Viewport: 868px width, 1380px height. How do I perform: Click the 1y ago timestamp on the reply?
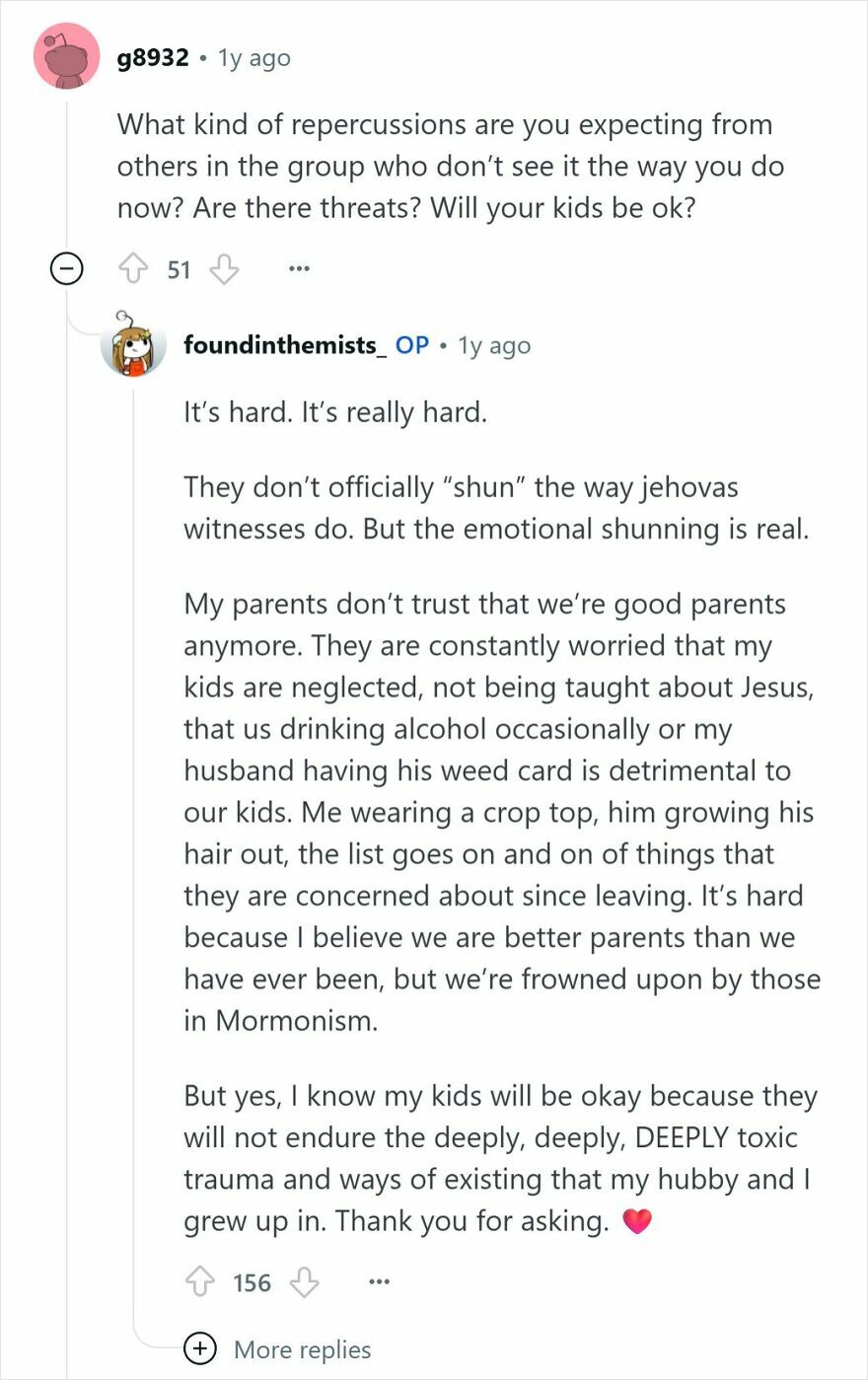point(493,345)
